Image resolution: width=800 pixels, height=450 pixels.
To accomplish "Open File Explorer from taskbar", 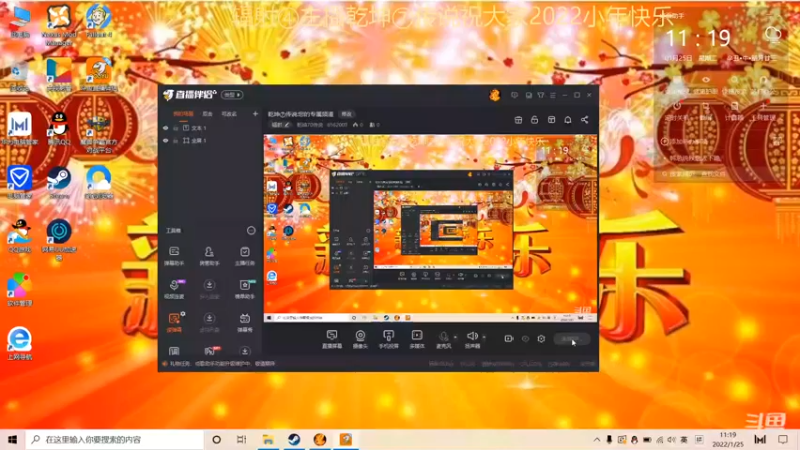I will [268, 439].
